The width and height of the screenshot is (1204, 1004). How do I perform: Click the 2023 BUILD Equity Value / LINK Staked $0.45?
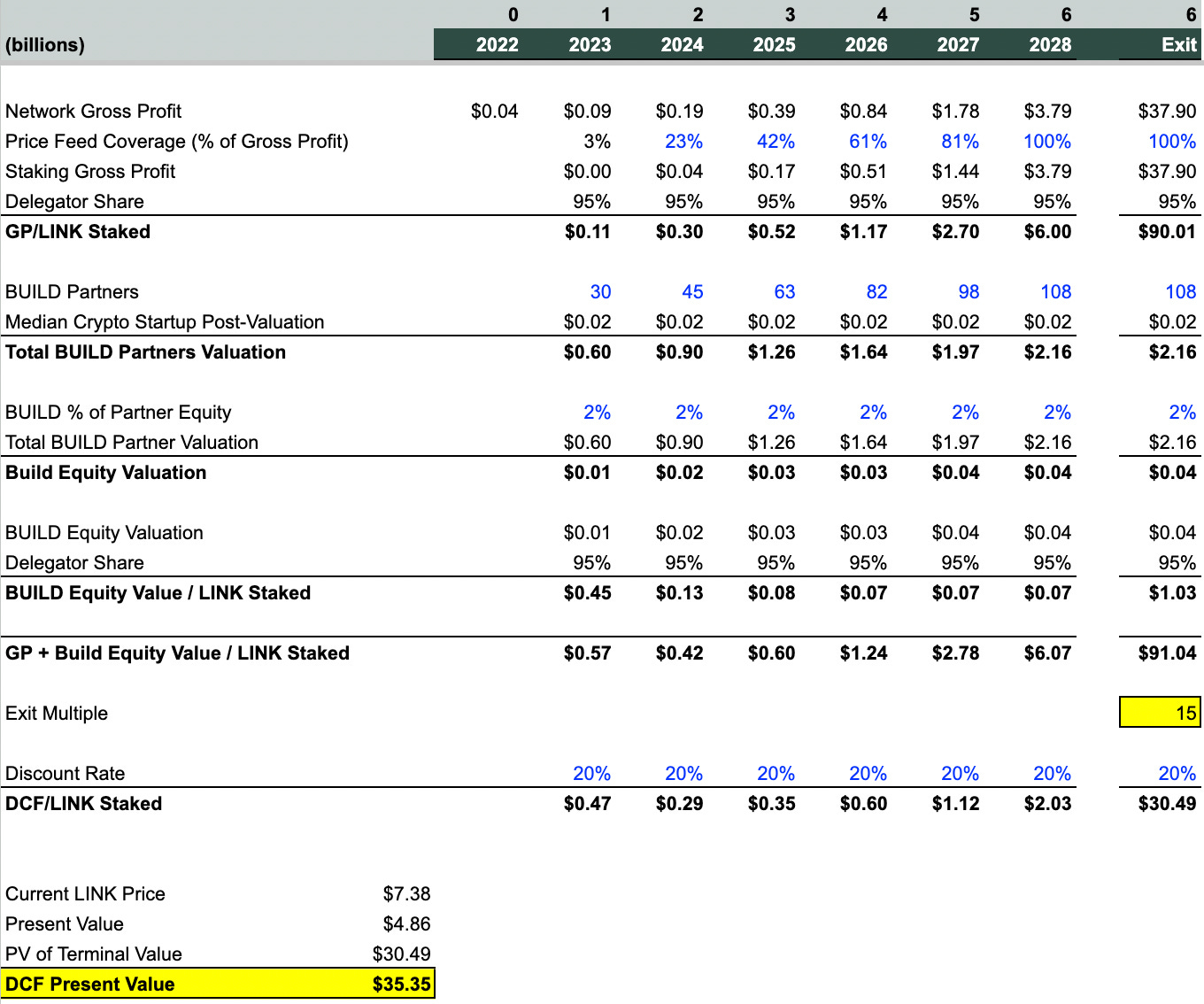tap(587, 592)
